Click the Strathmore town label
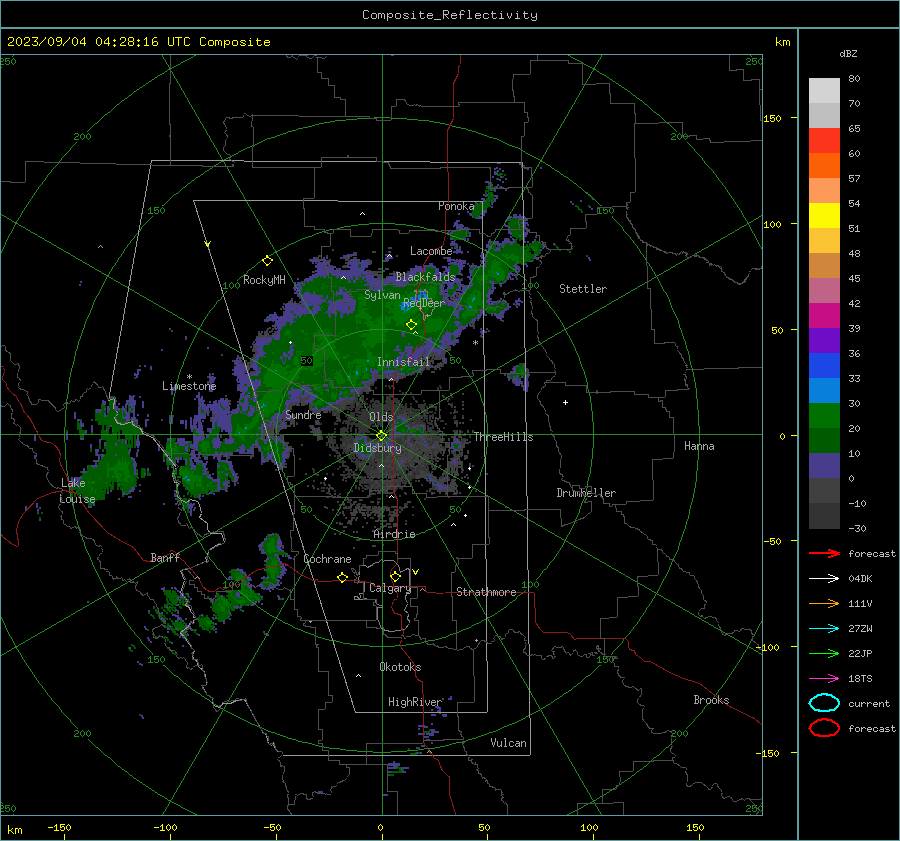 tap(486, 592)
